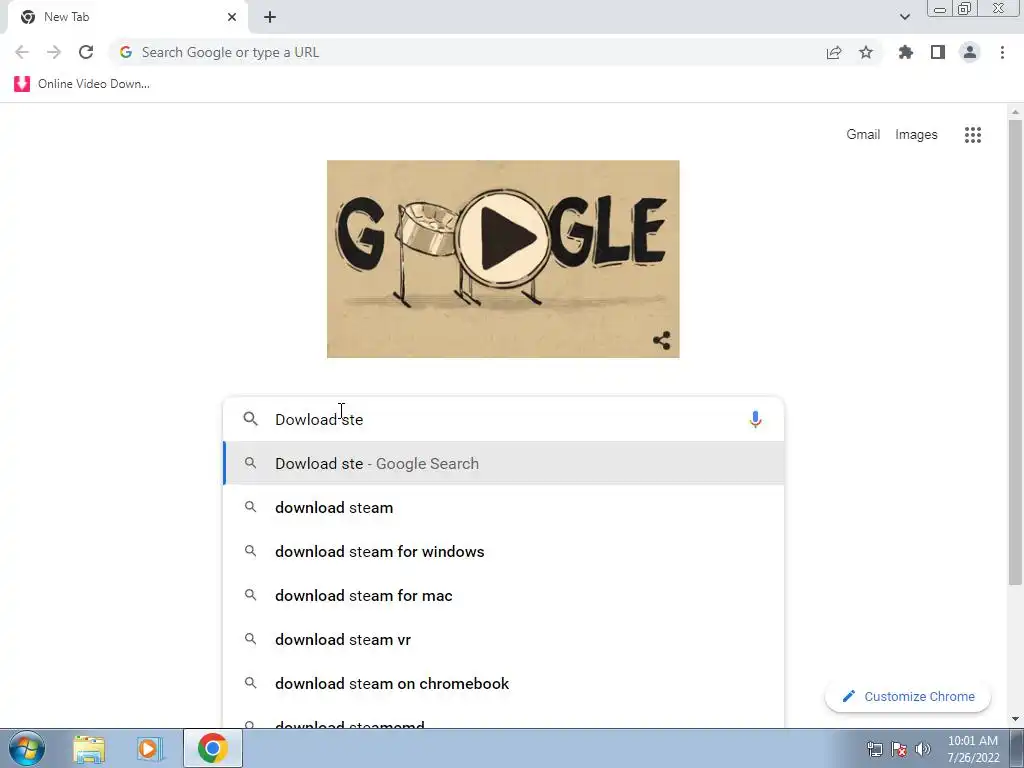
Task: Toggle the side panel icon
Action: [x=938, y=52]
